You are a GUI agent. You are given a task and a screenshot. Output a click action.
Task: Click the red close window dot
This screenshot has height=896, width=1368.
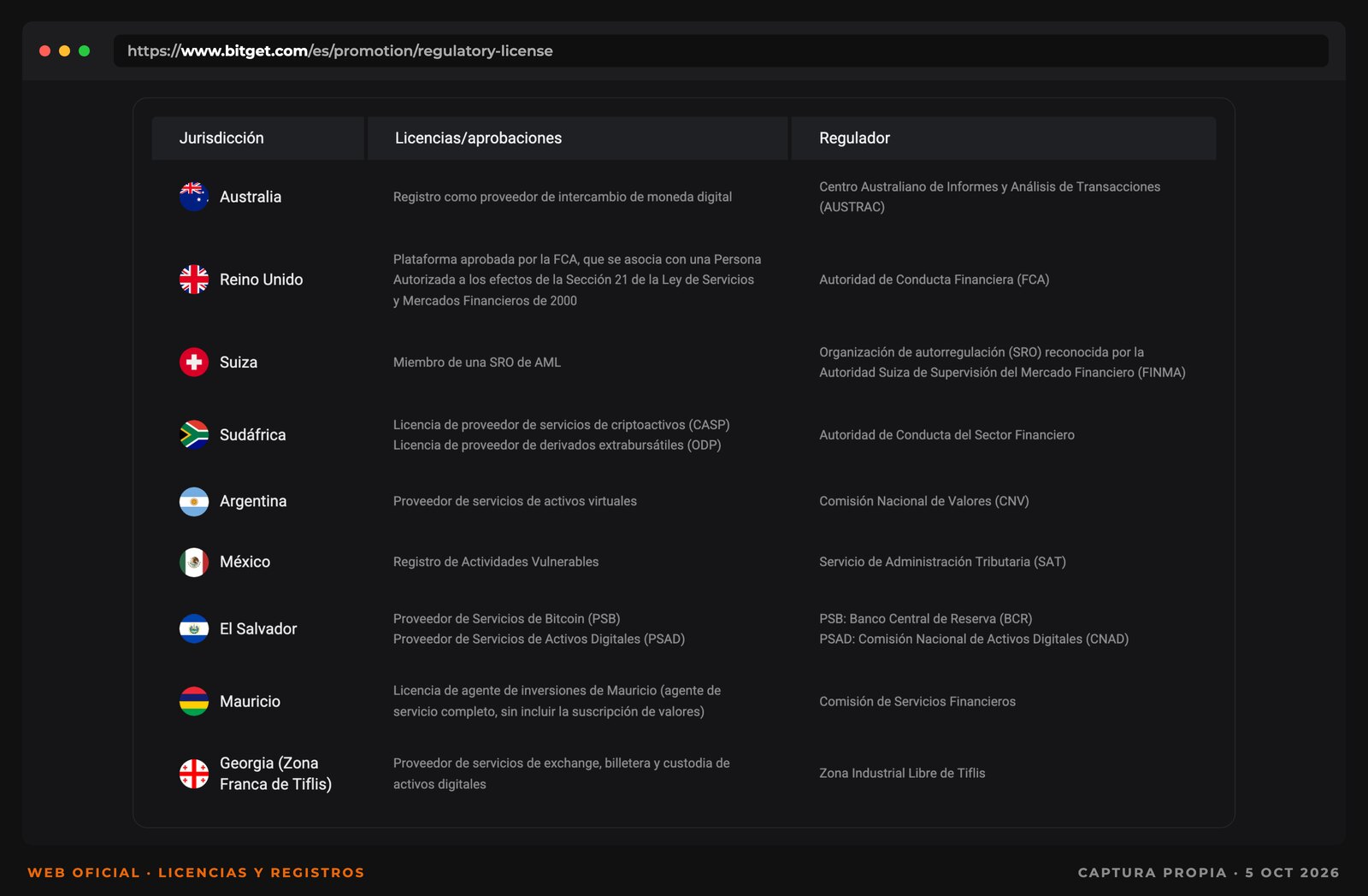tap(45, 51)
